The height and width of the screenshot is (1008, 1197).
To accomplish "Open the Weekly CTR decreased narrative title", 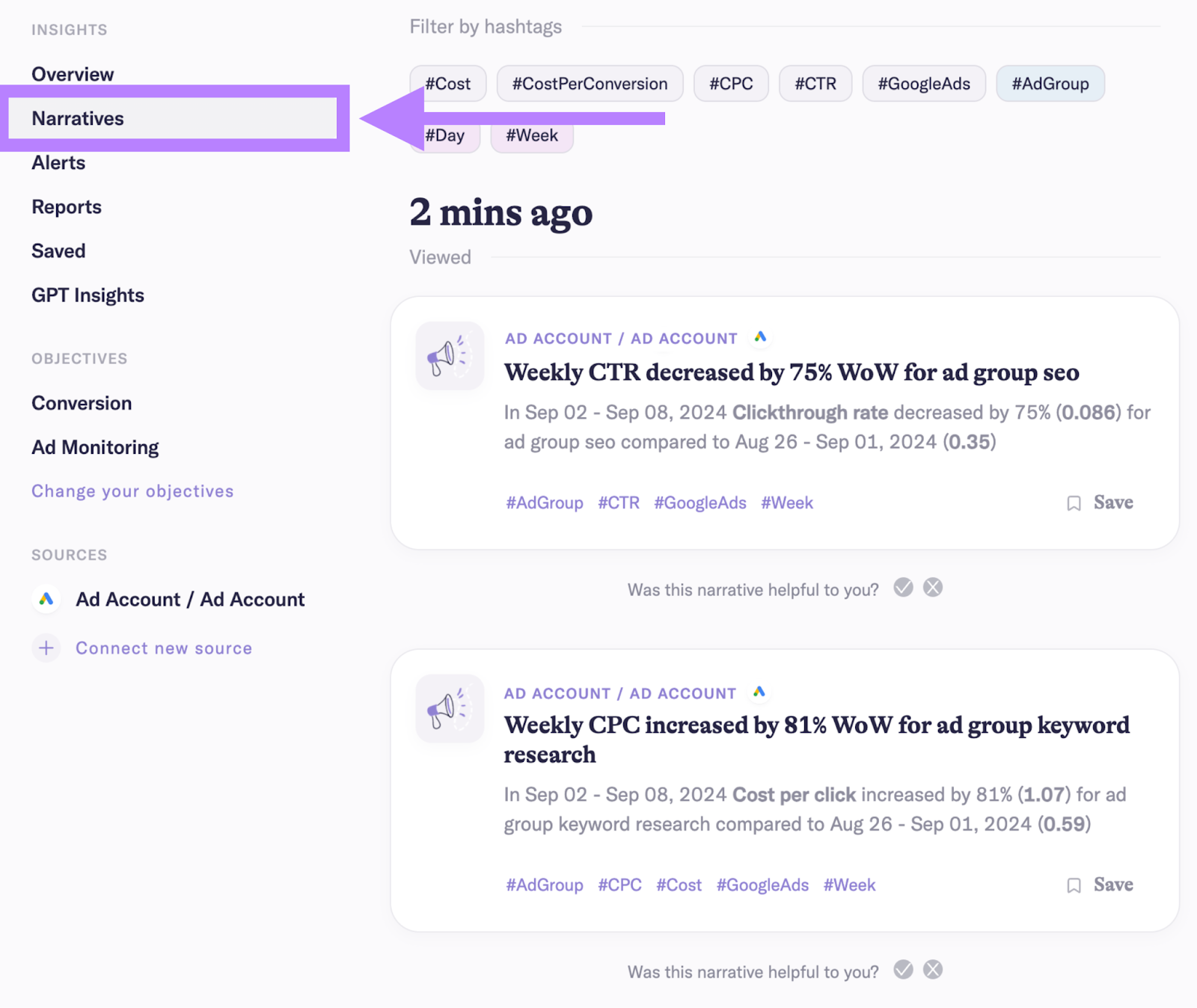I will tap(791, 372).
